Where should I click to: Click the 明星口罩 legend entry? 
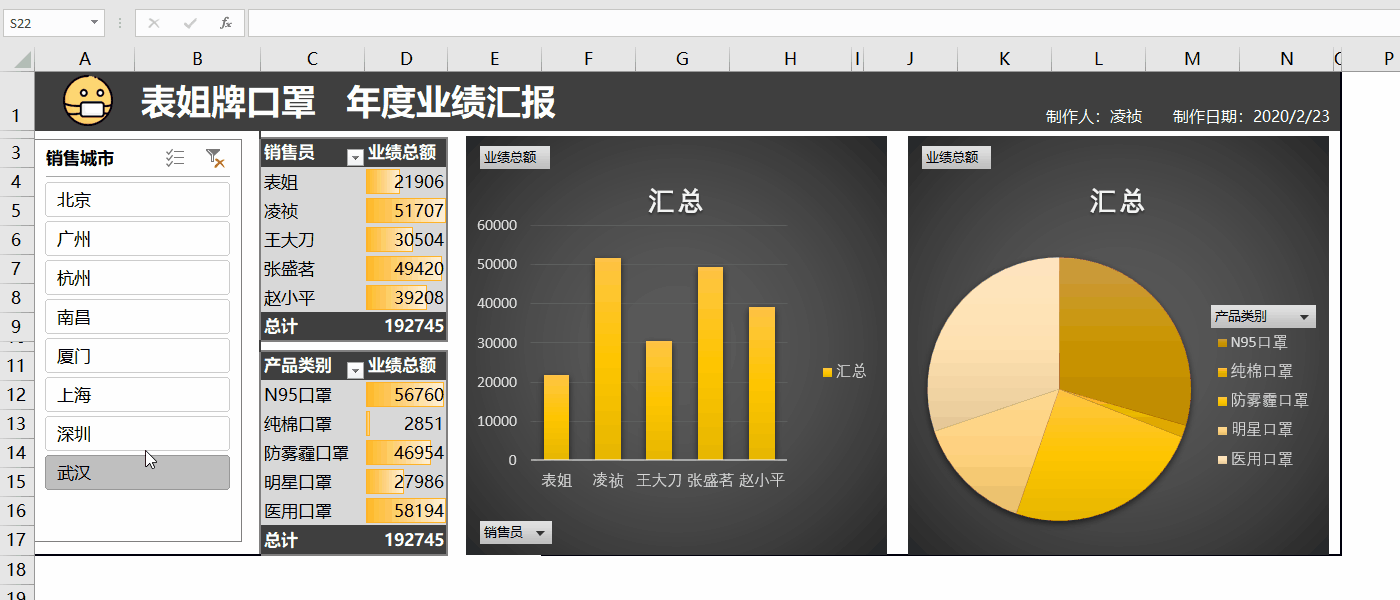[1255, 429]
